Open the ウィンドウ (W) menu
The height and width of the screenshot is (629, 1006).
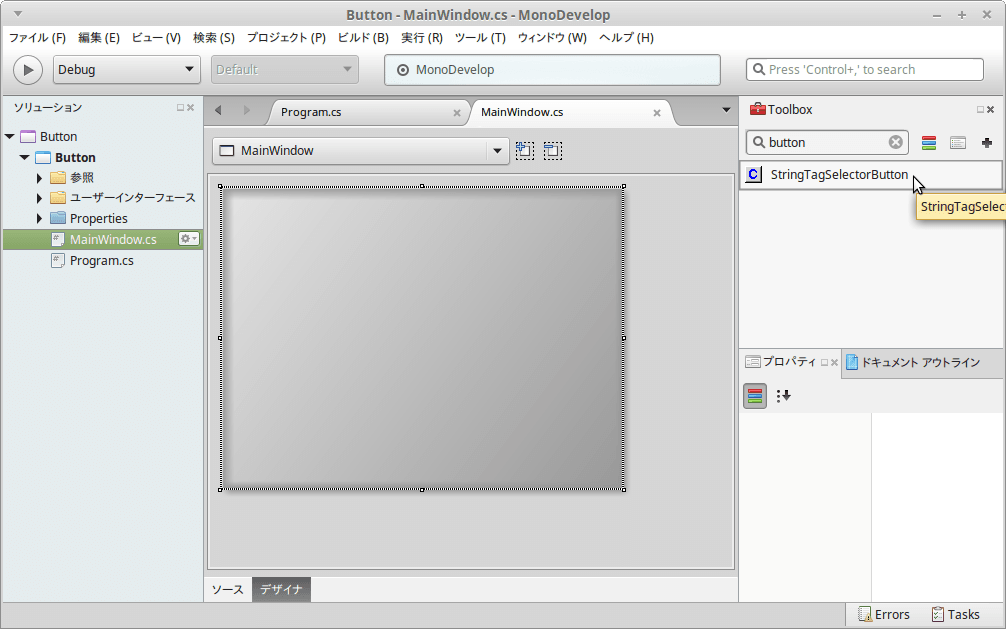tap(552, 38)
